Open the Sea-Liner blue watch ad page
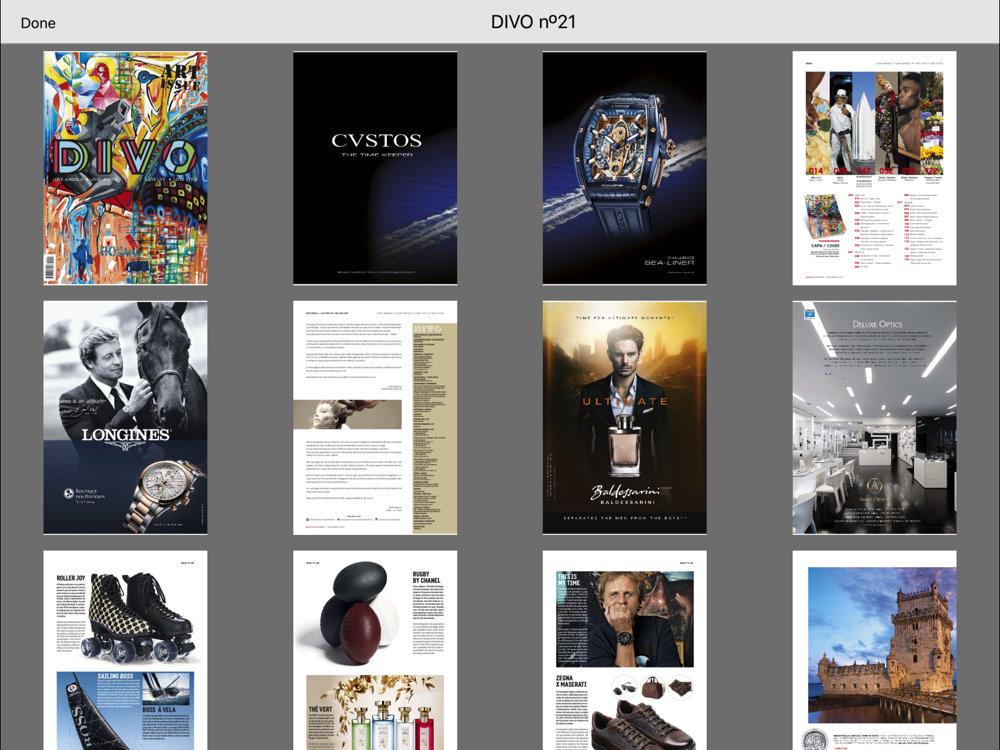The image size is (1000, 750). click(624, 168)
